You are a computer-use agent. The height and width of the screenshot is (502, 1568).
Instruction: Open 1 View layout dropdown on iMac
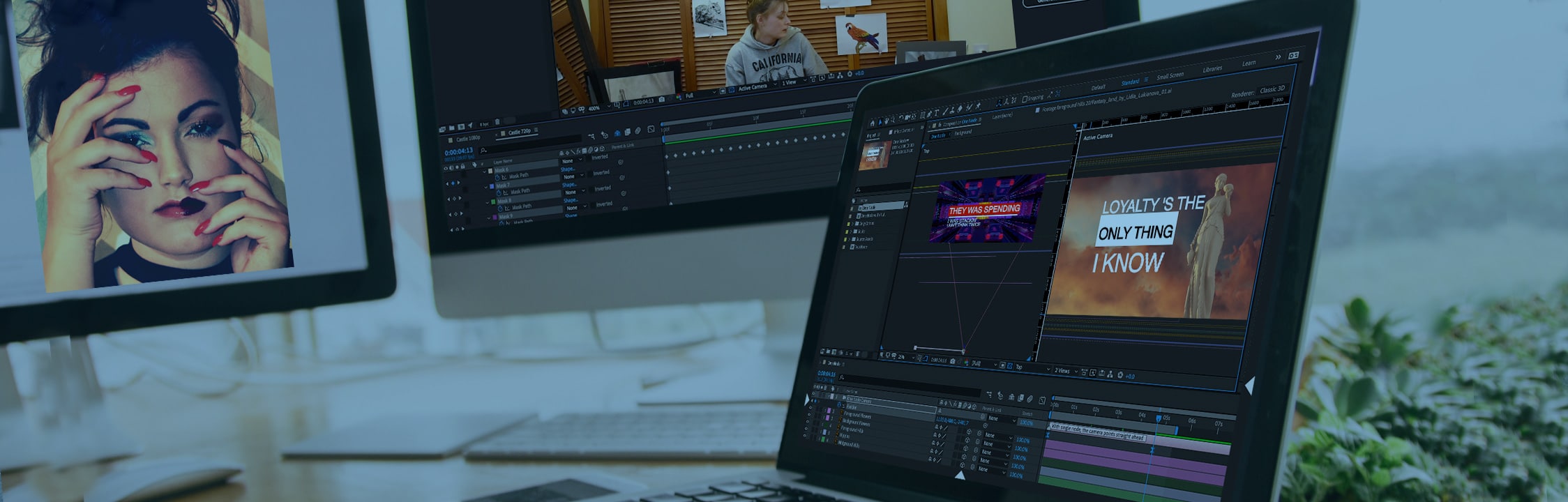pos(794,82)
